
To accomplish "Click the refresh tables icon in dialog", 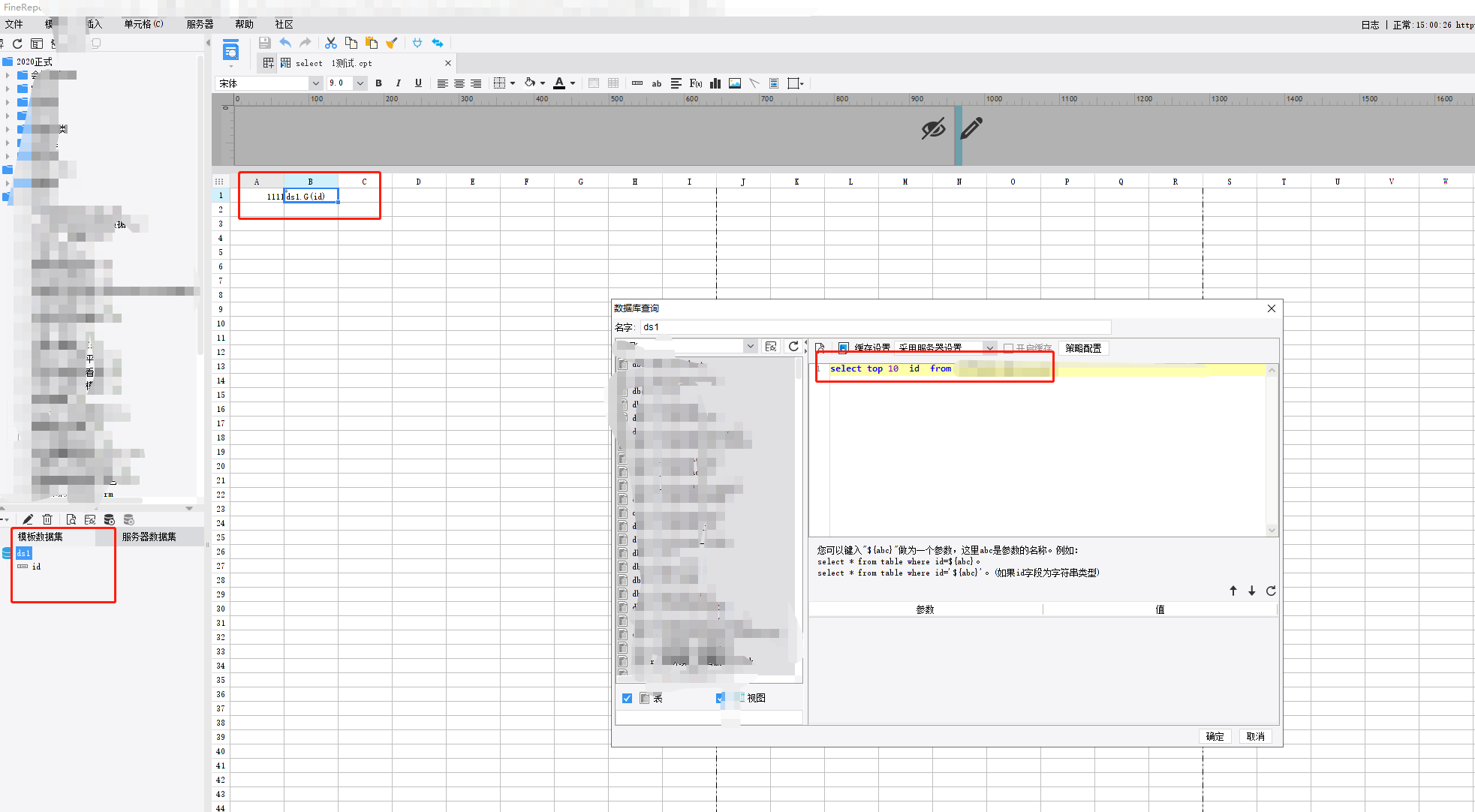I will click(x=793, y=346).
